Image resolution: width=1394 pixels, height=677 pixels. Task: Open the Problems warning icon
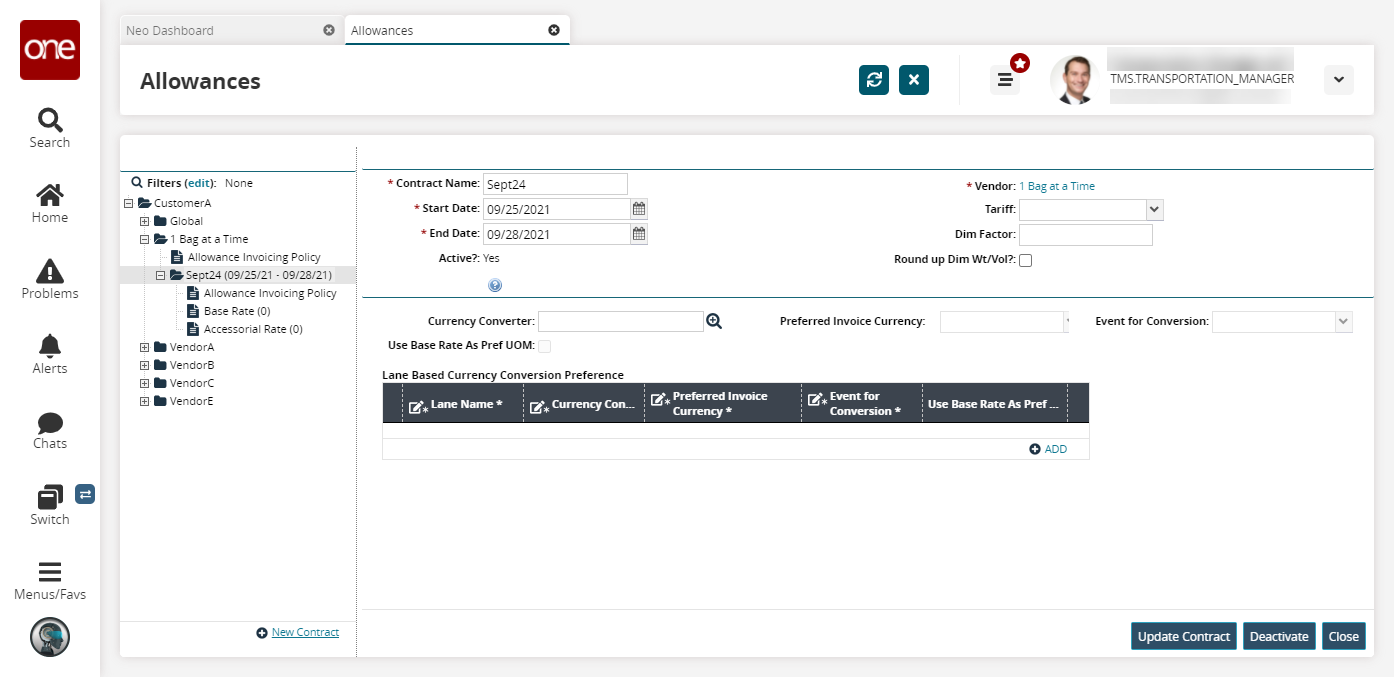49,271
